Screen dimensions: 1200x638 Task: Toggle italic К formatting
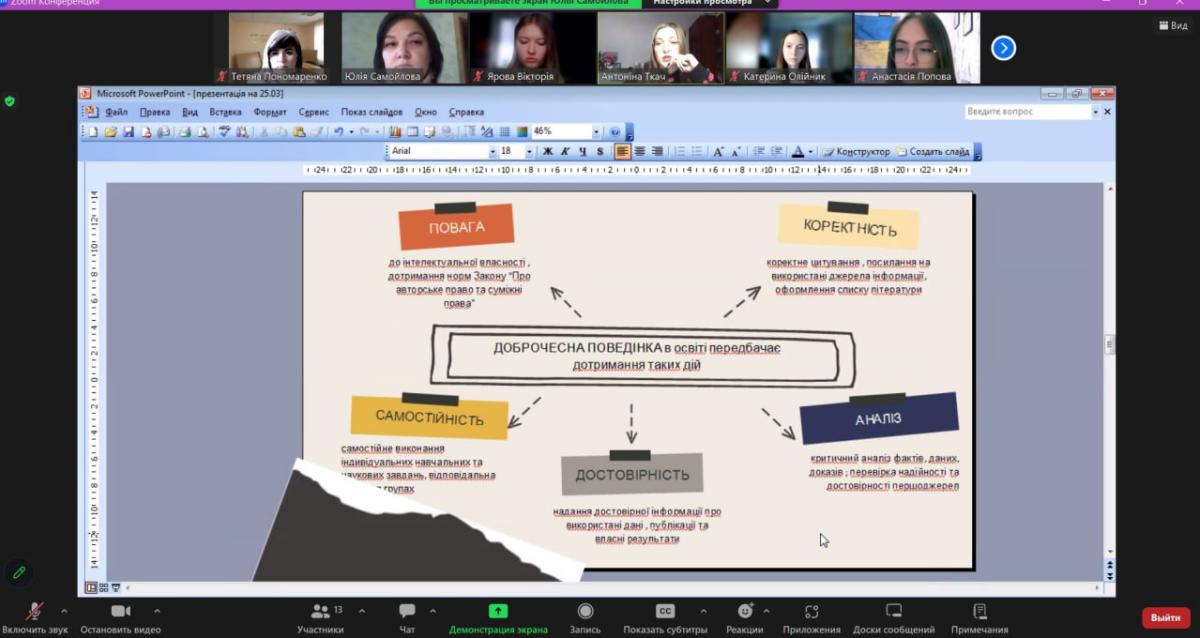pyautogui.click(x=565, y=152)
